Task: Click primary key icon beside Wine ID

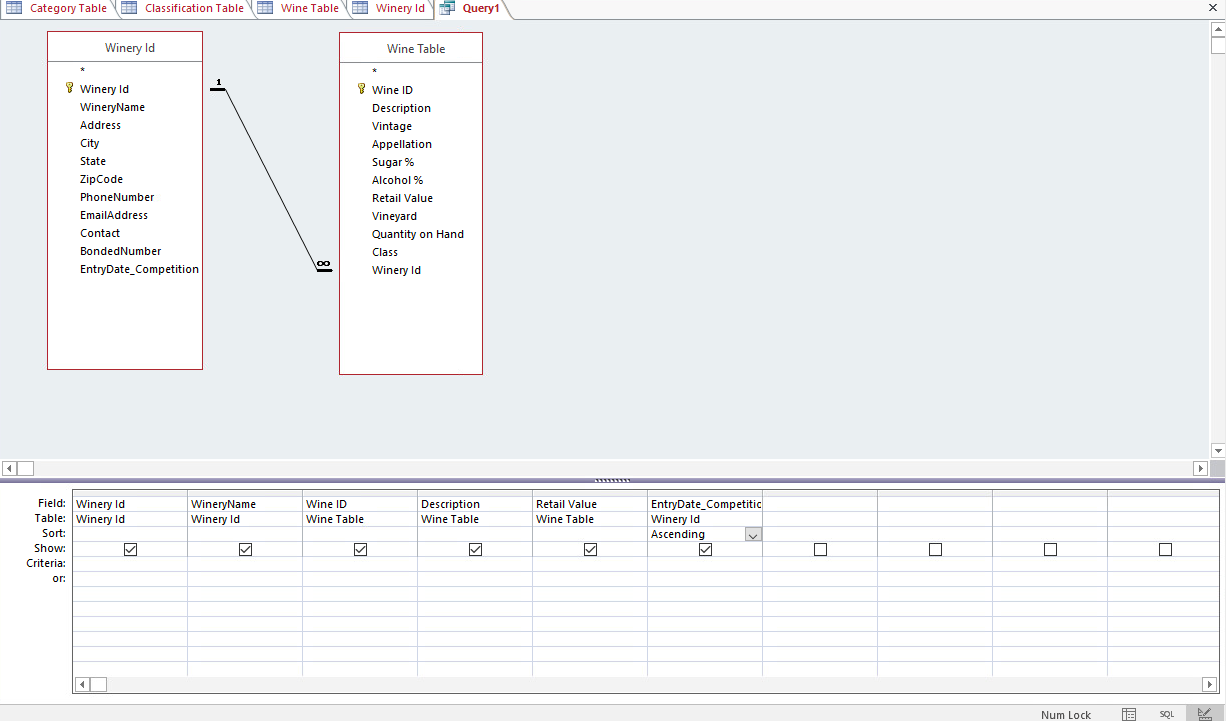Action: click(x=361, y=89)
